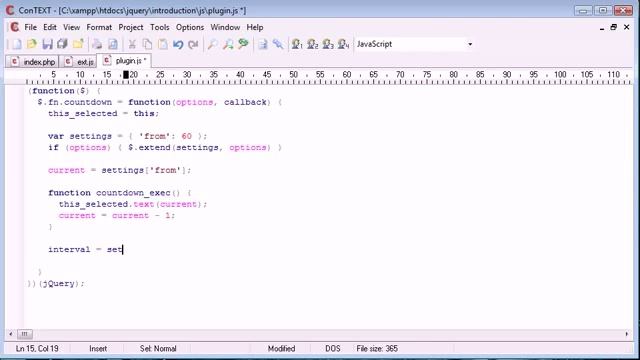Cut selection with the scissors icon
Screen dimensions: 640x360
point(132,44)
